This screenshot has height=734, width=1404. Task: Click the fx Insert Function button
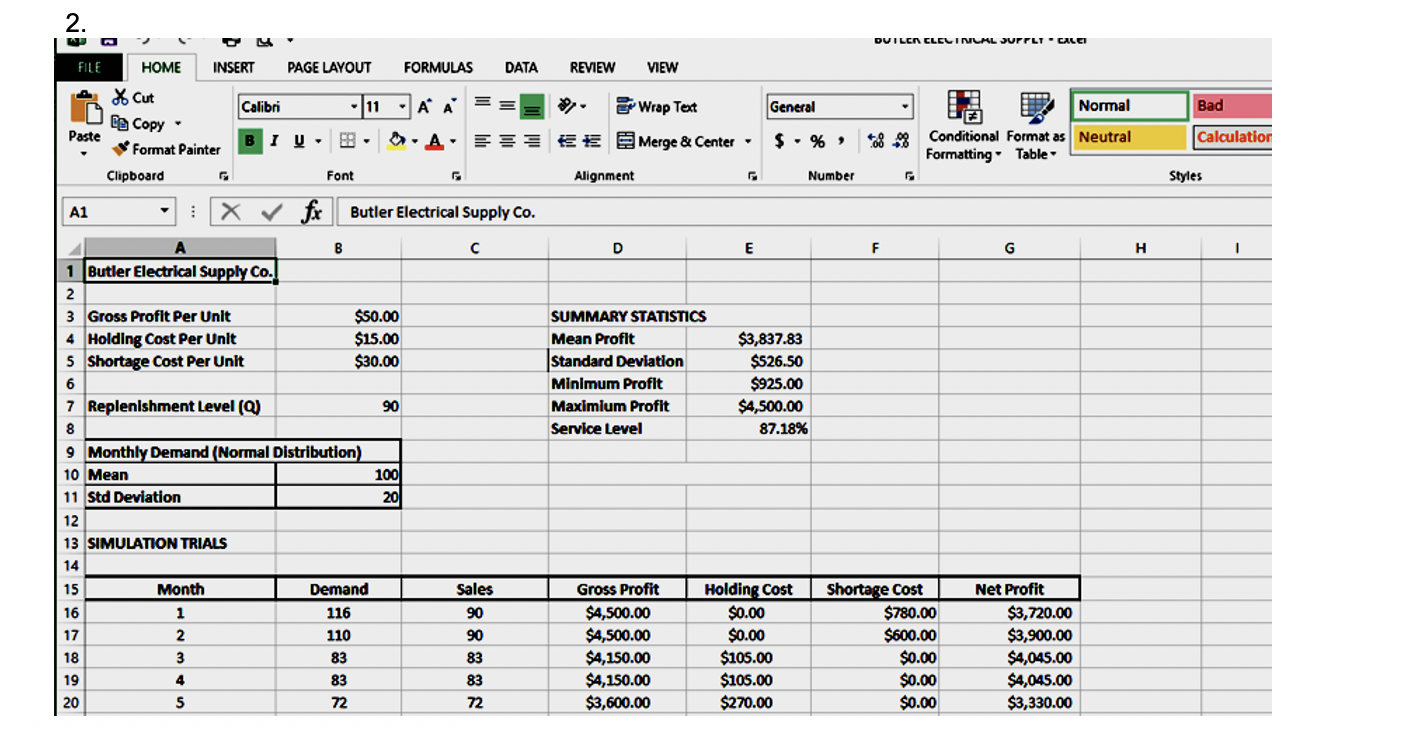(x=312, y=211)
